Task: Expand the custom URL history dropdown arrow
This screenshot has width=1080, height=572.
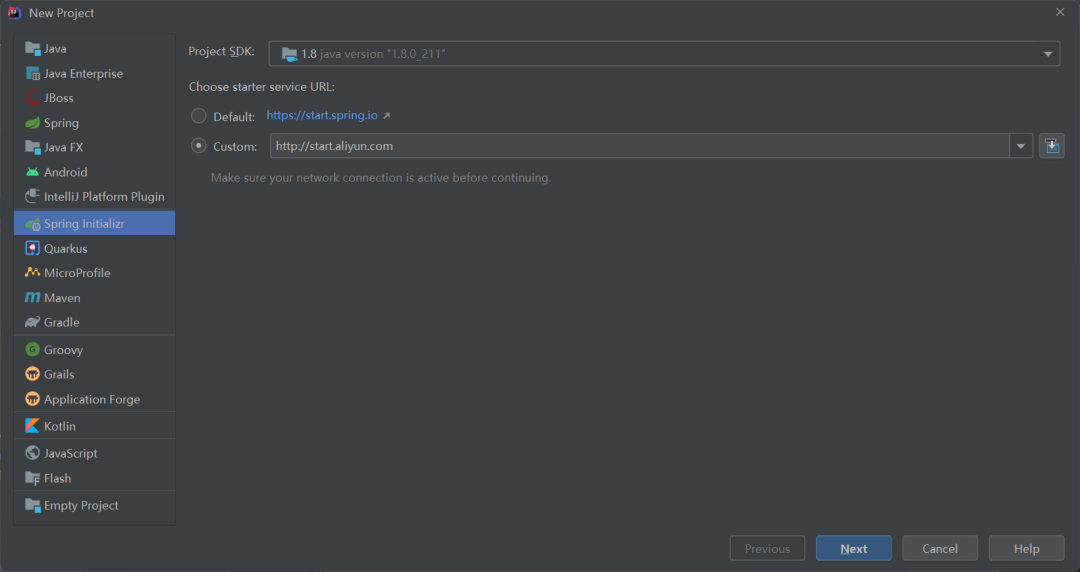Action: coord(1021,146)
